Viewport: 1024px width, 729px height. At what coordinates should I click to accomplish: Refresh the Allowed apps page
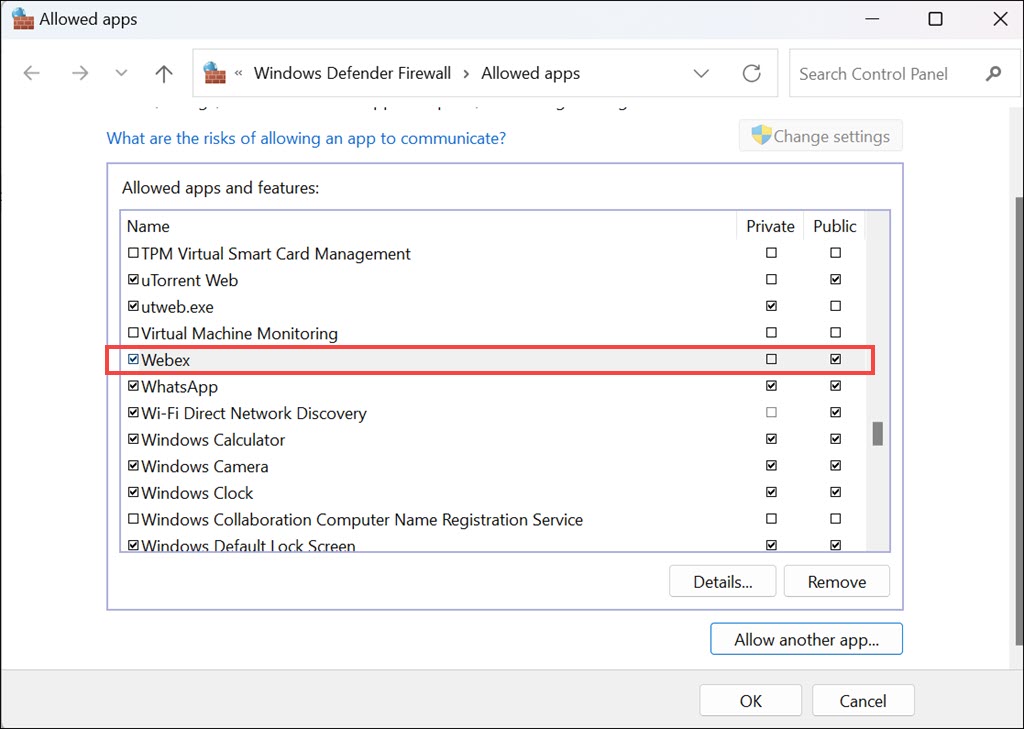click(x=752, y=73)
